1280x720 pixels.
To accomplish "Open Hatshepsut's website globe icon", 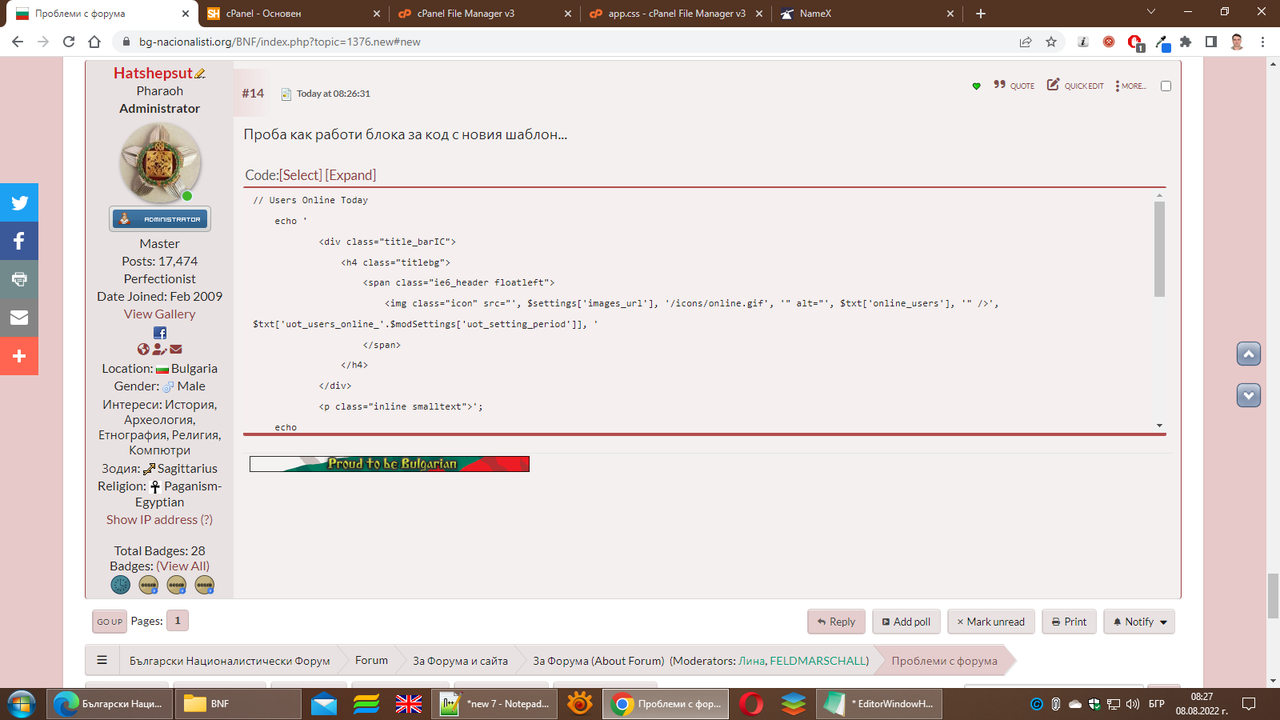I will (143, 349).
